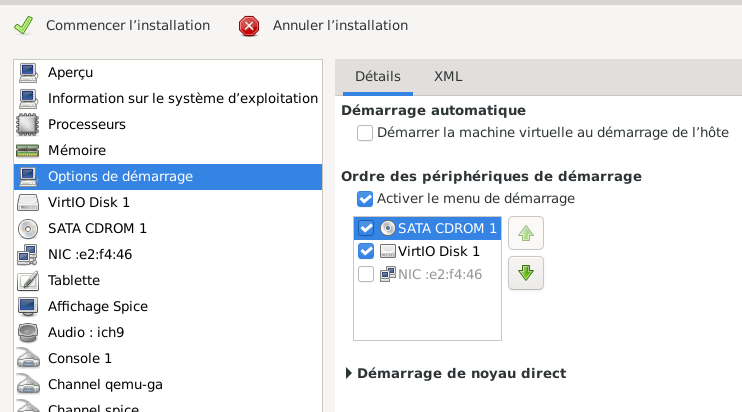This screenshot has width=742, height=412.
Task: Uncheck SATA CDROM 1 boot device
Action: (366, 228)
